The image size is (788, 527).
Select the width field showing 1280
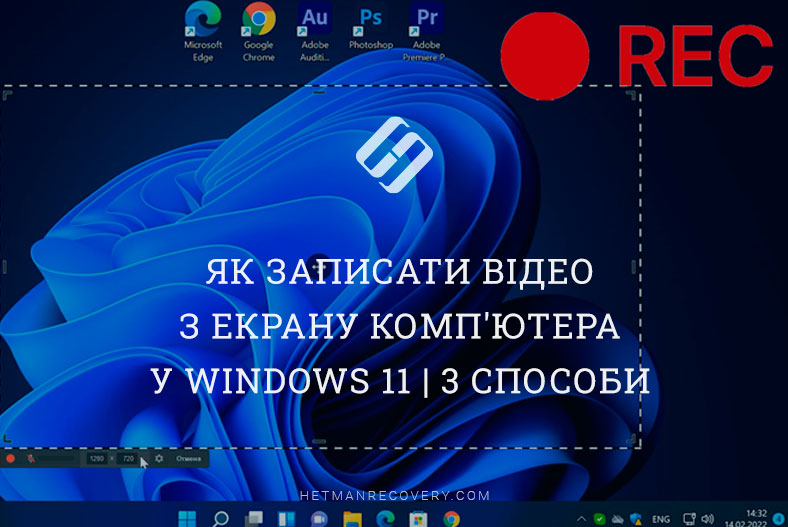pyautogui.click(x=96, y=458)
